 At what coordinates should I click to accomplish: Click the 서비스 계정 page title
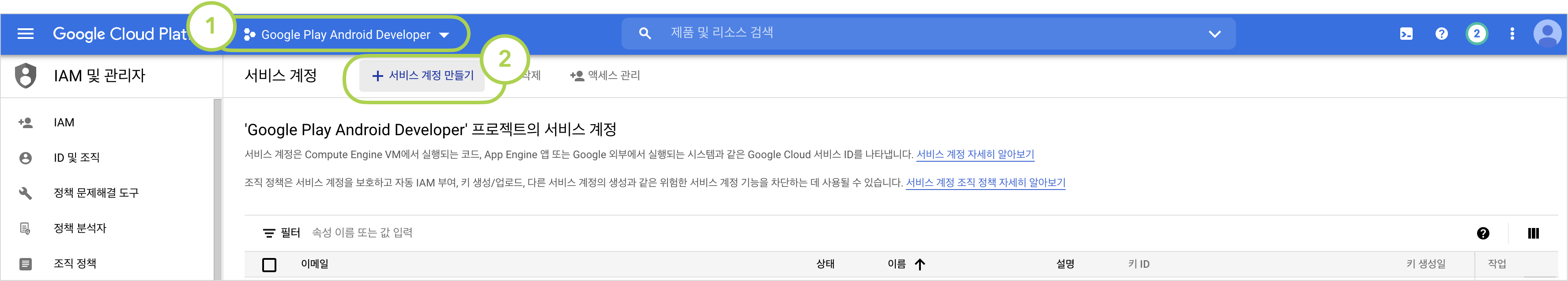(x=281, y=76)
